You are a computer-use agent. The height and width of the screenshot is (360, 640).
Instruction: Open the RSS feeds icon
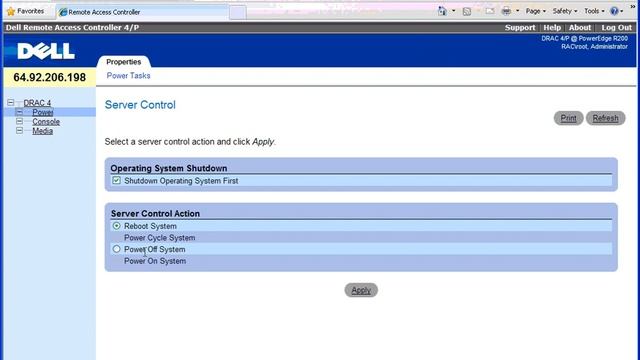click(467, 11)
